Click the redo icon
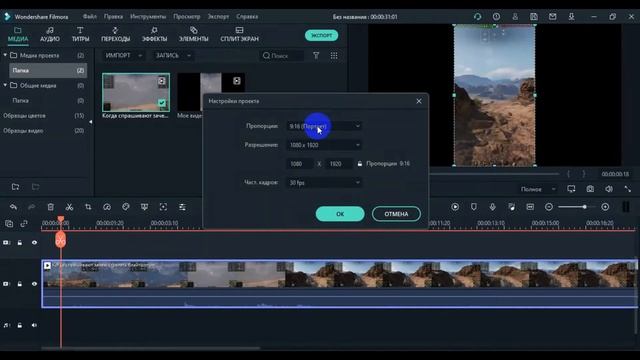 [31, 207]
